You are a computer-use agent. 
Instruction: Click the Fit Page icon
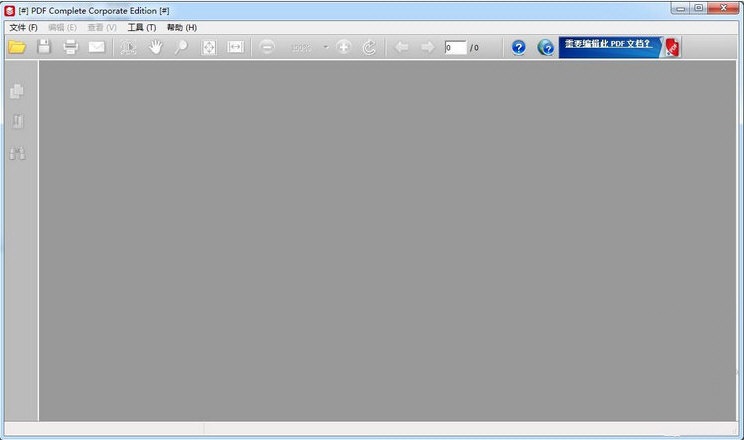209,47
